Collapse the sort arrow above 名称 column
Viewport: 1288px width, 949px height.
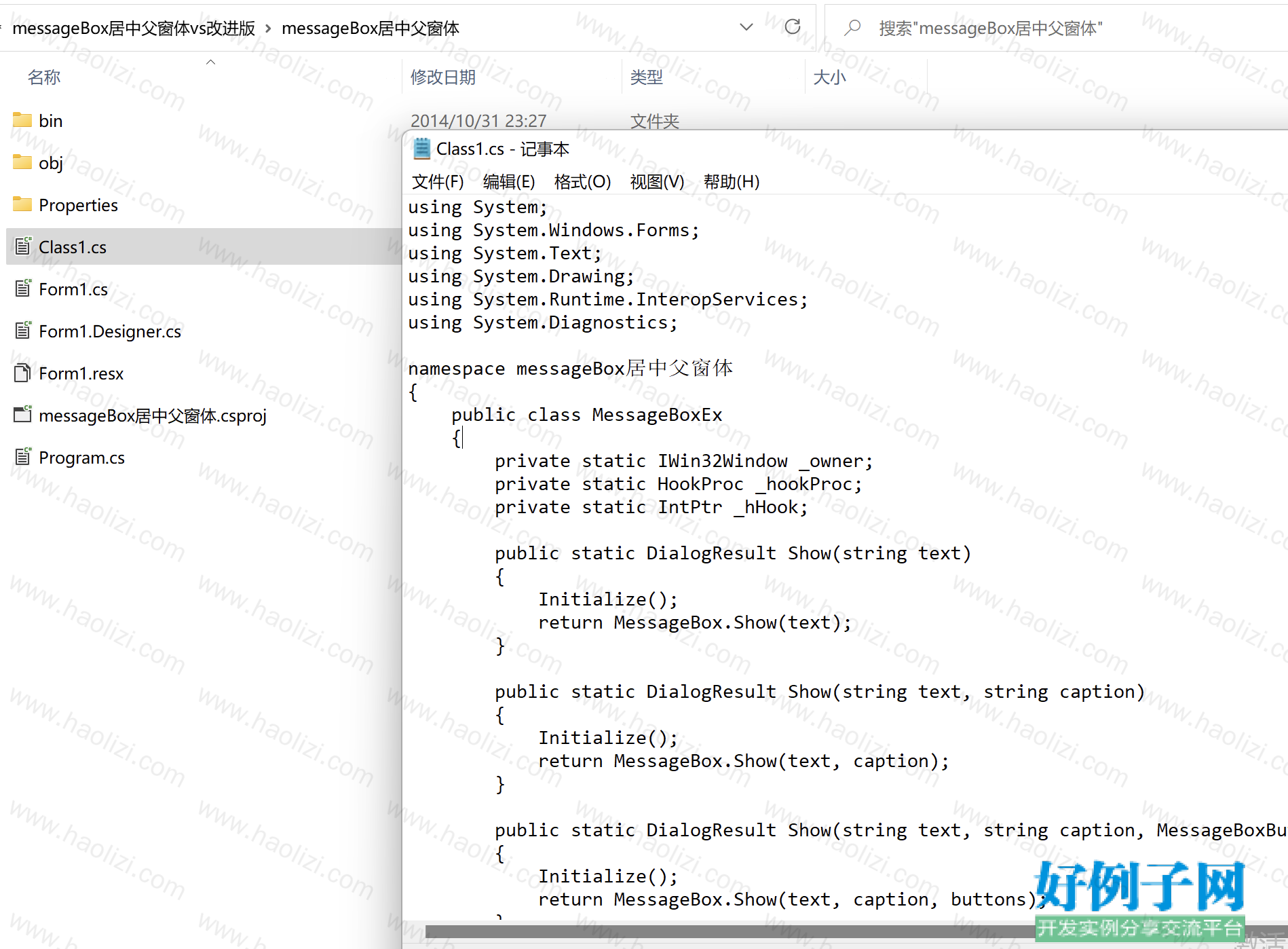[210, 62]
